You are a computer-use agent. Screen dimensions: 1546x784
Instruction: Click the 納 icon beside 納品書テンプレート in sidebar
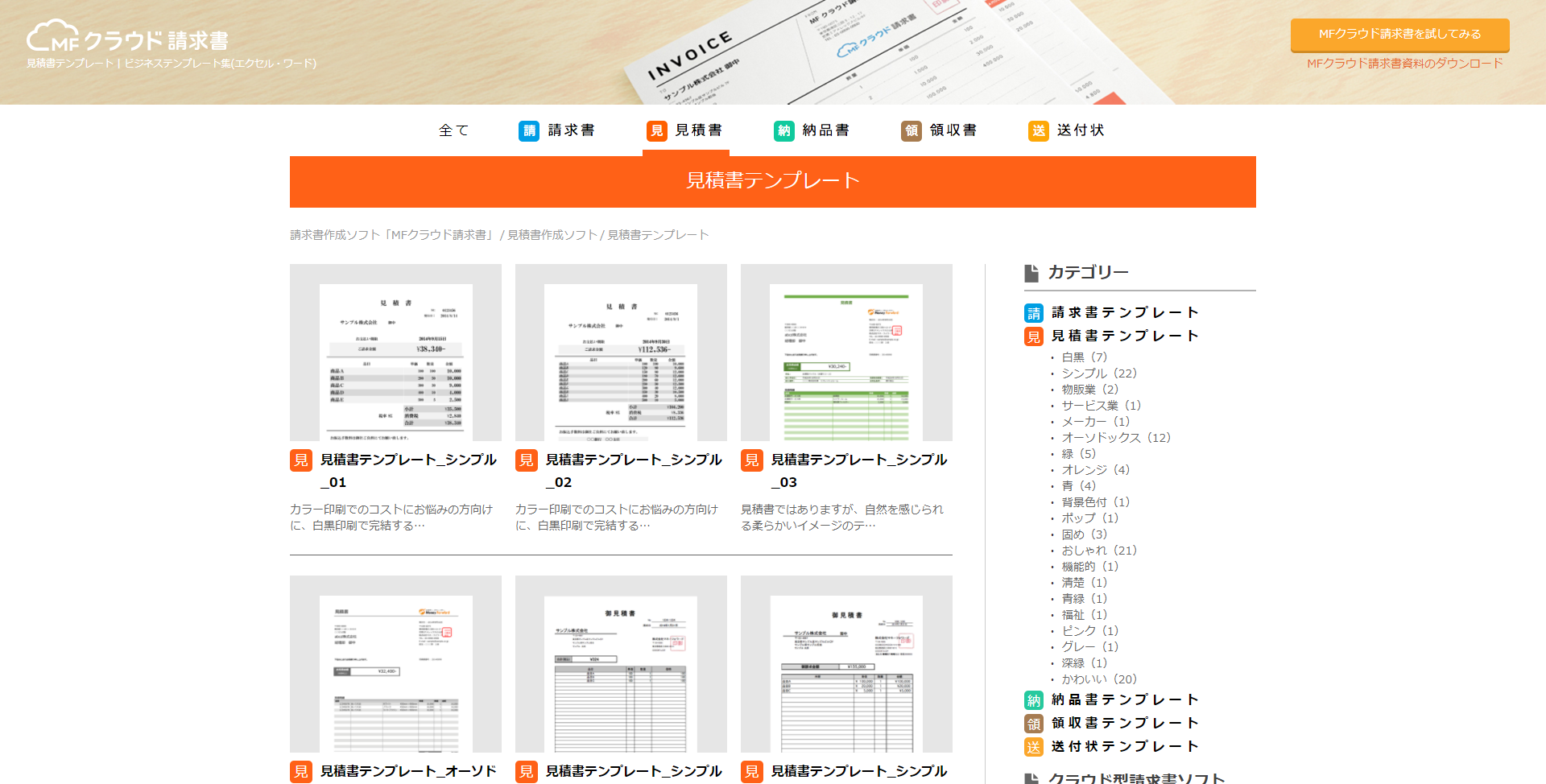click(x=1033, y=699)
